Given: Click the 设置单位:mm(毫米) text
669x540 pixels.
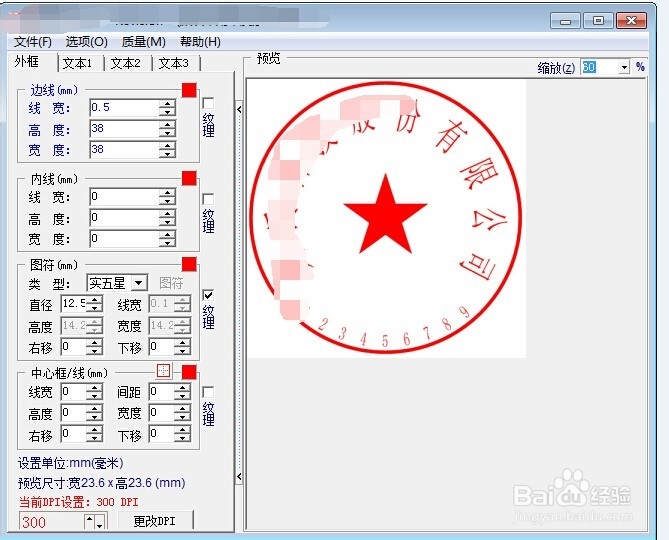Looking at the screenshot, I should (70, 463).
